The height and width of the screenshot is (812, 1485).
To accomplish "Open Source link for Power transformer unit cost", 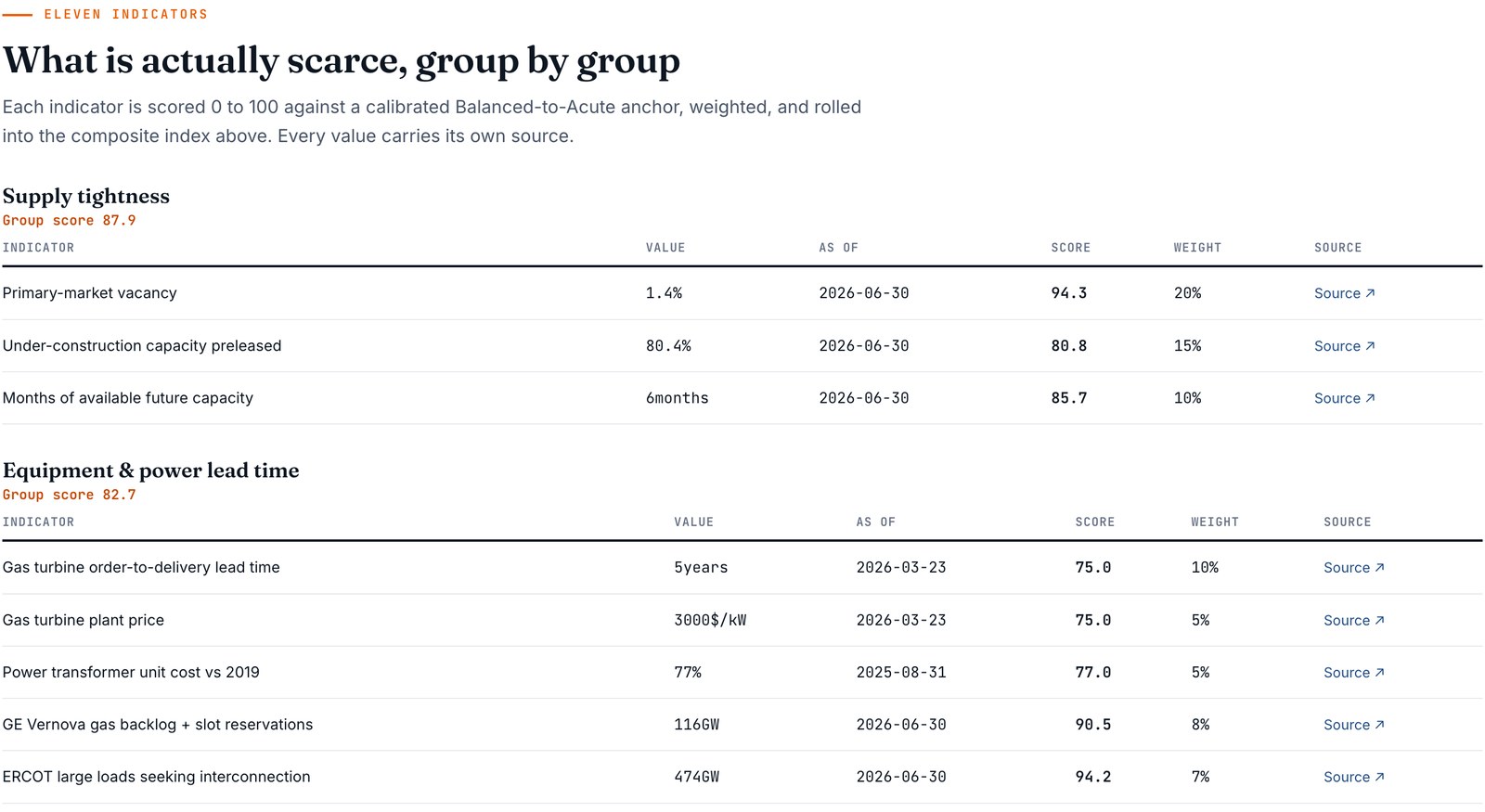I will click(x=1353, y=673).
